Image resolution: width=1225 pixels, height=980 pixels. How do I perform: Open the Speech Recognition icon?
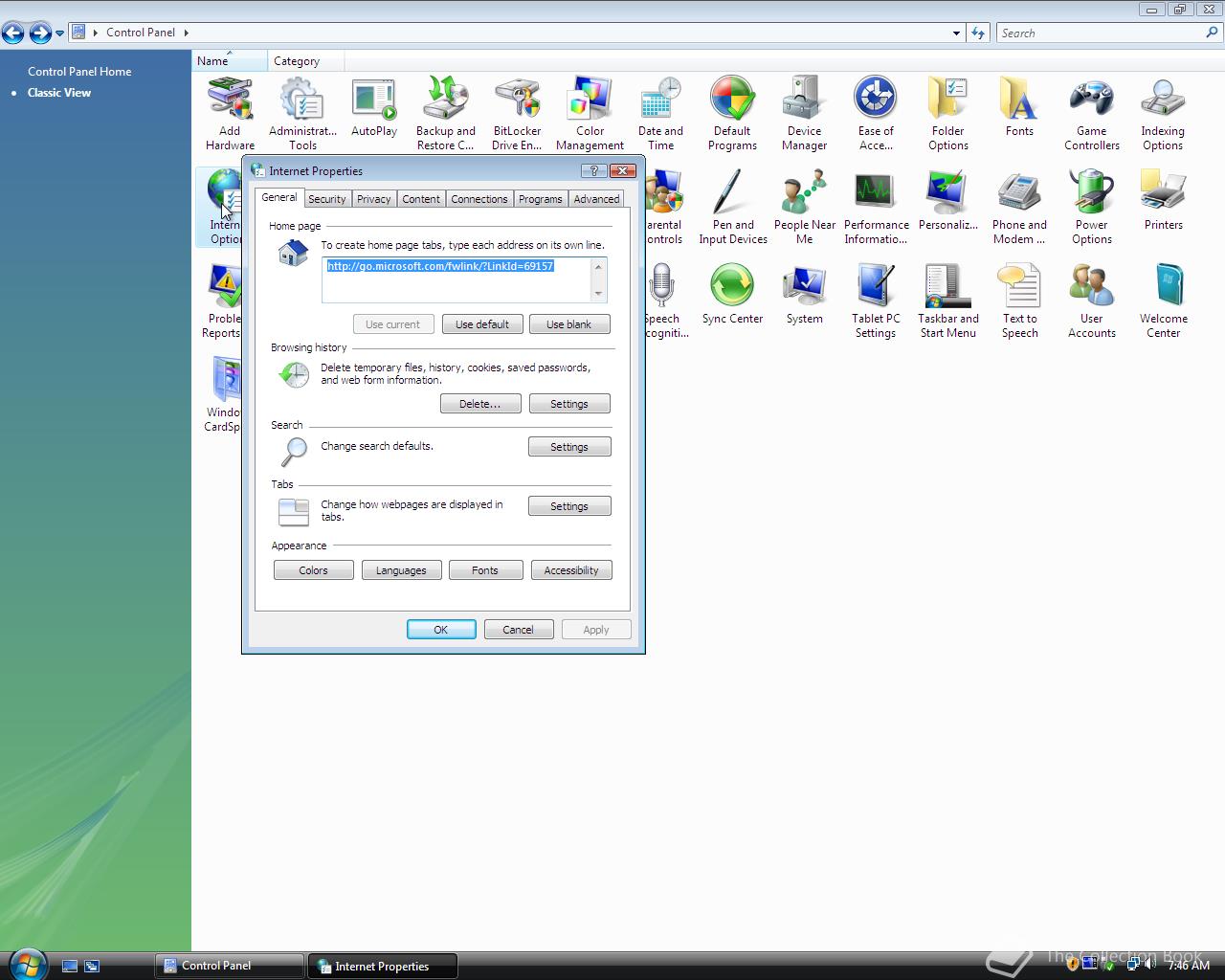pyautogui.click(x=666, y=301)
